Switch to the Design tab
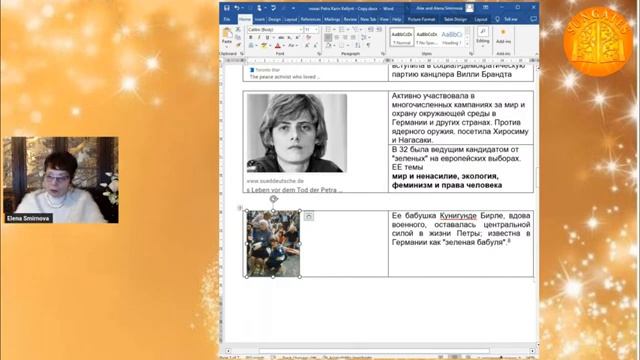 274,19
